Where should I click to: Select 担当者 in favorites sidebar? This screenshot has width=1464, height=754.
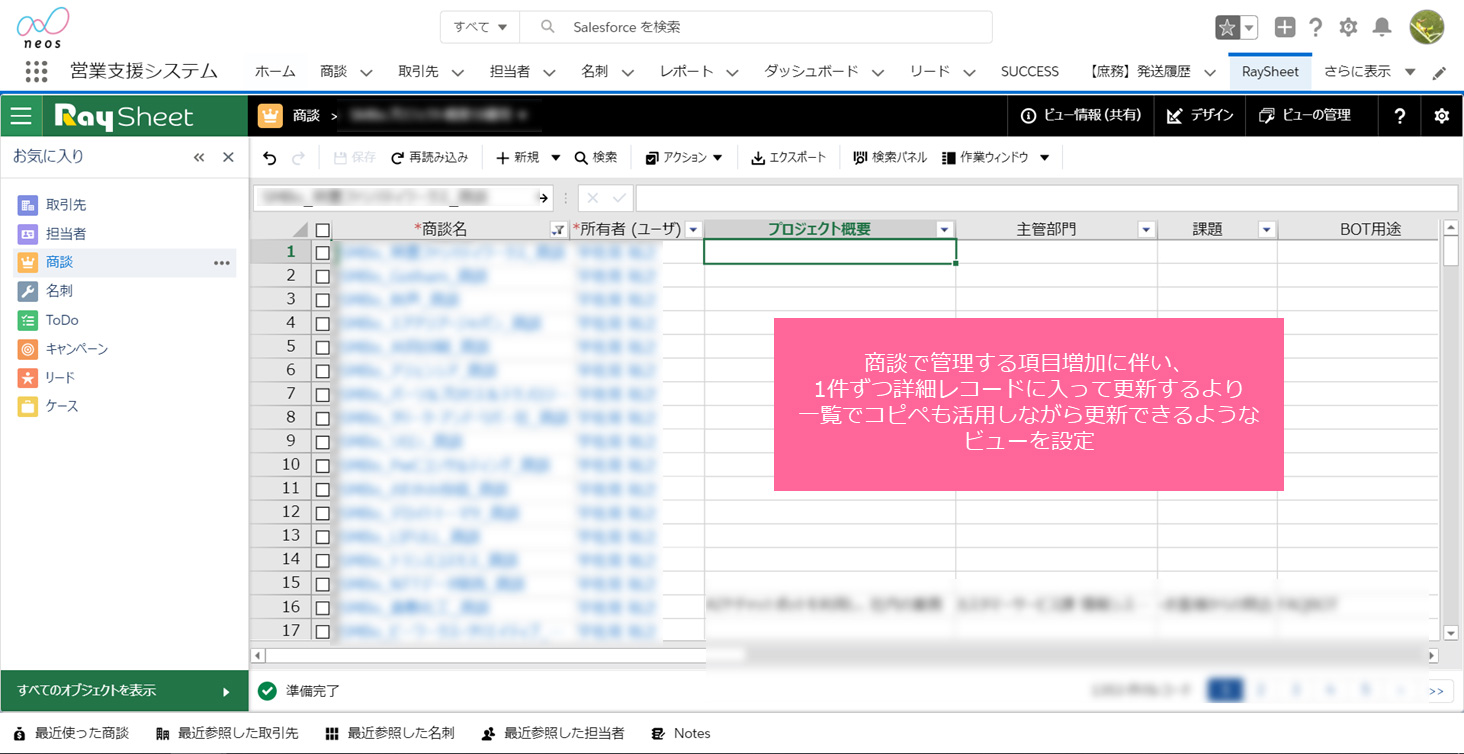point(66,234)
